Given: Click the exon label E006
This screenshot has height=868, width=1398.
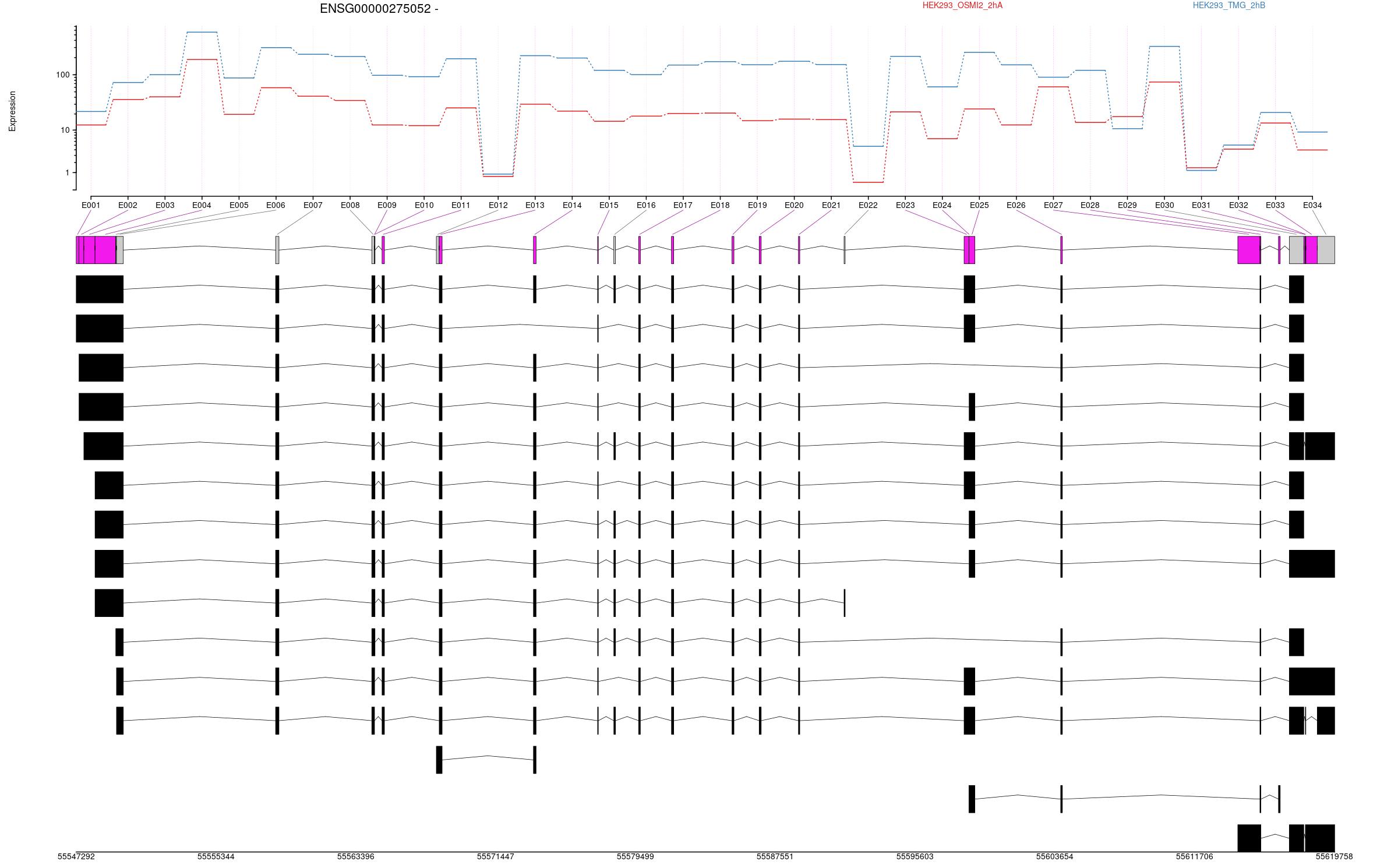Looking at the screenshot, I should (276, 205).
